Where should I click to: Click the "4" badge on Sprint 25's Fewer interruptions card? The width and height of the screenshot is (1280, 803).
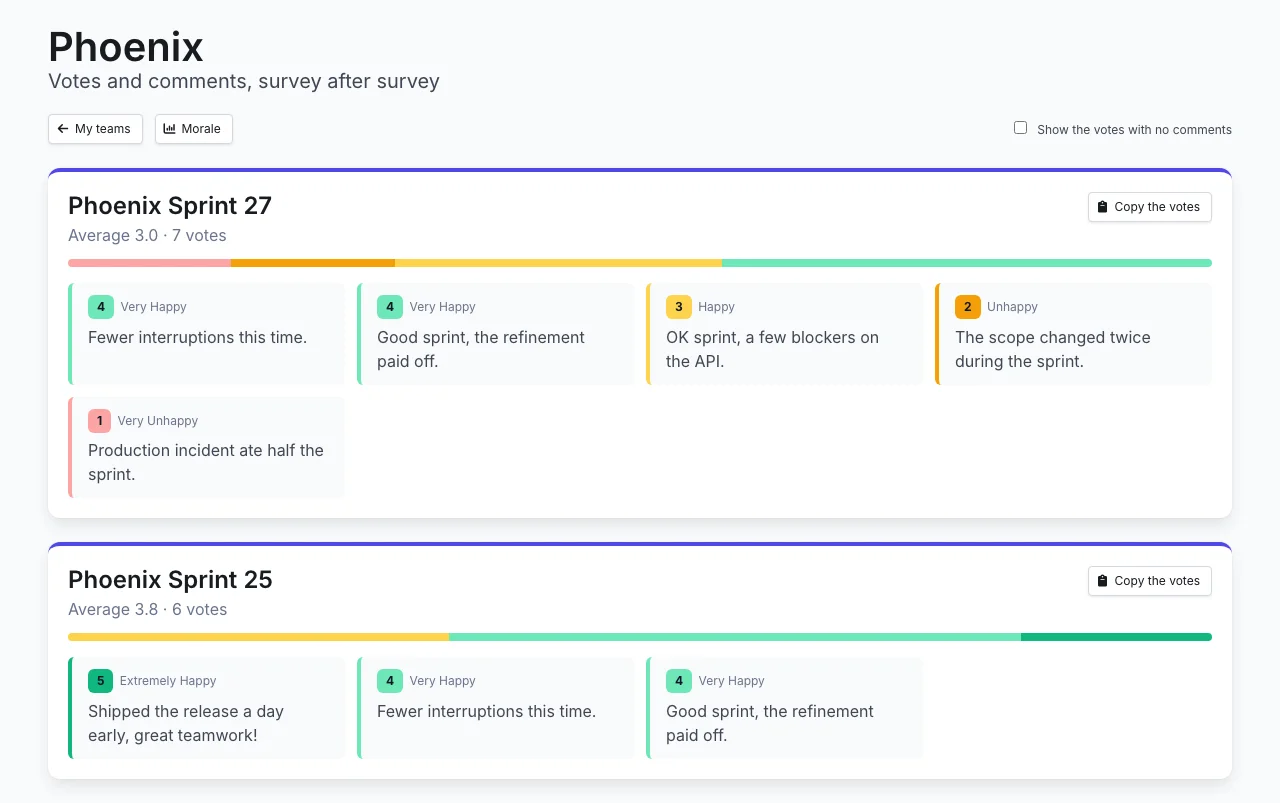[390, 681]
